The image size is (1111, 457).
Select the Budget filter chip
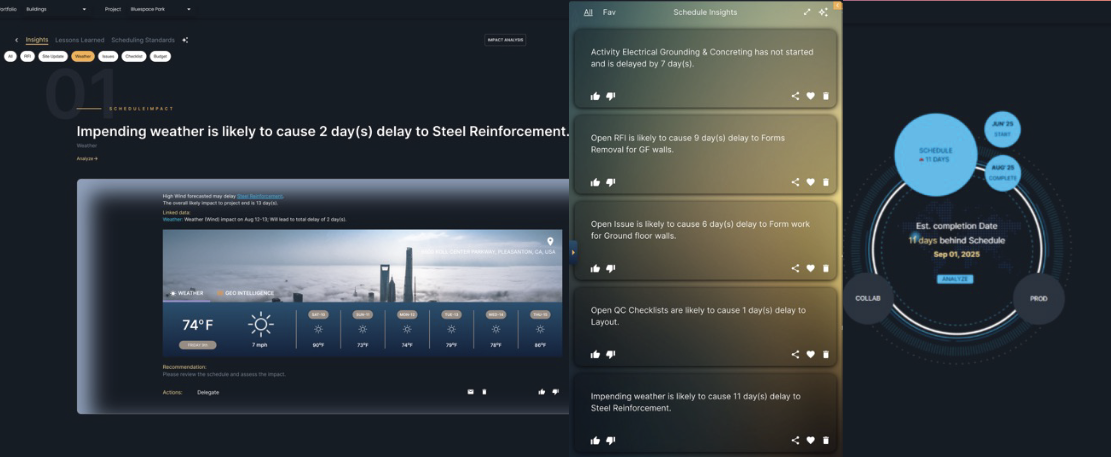[160, 56]
